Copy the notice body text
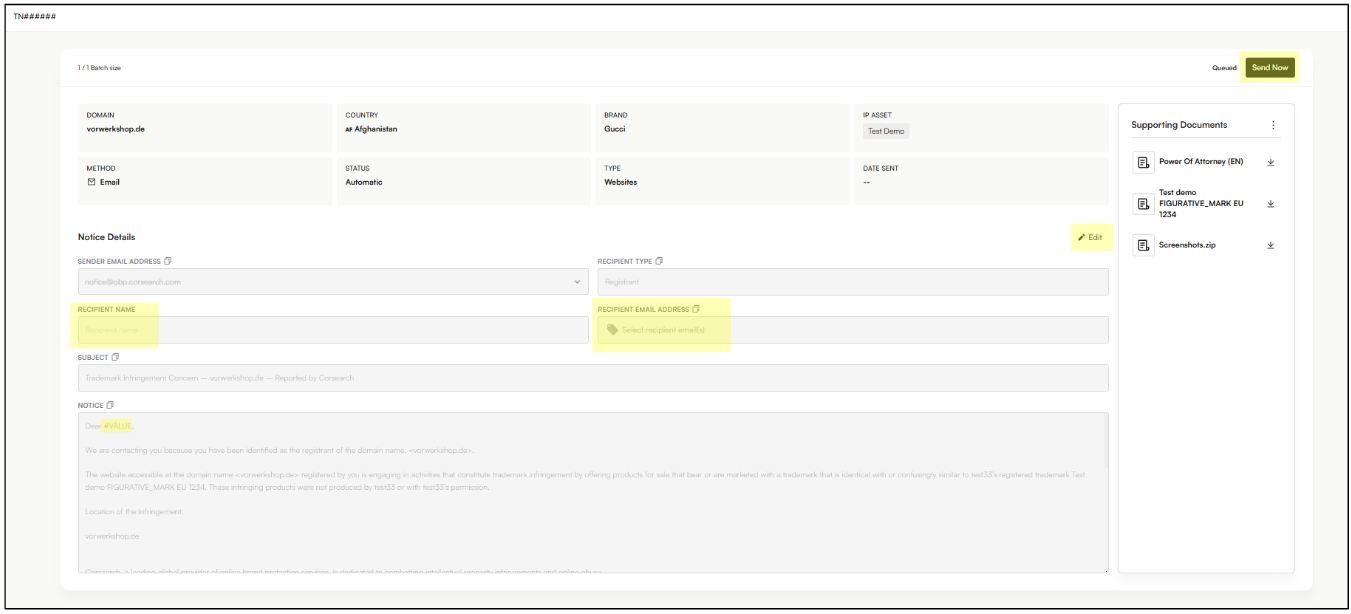 click(110, 405)
